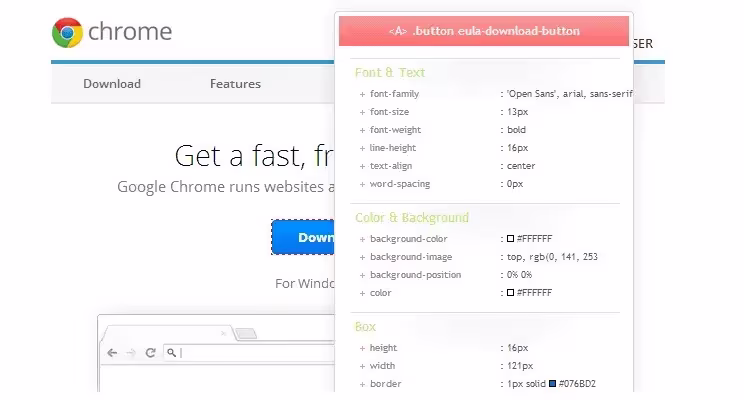Close the tab in the browser mockup
This screenshot has width=744, height=400.
[x=222, y=333]
